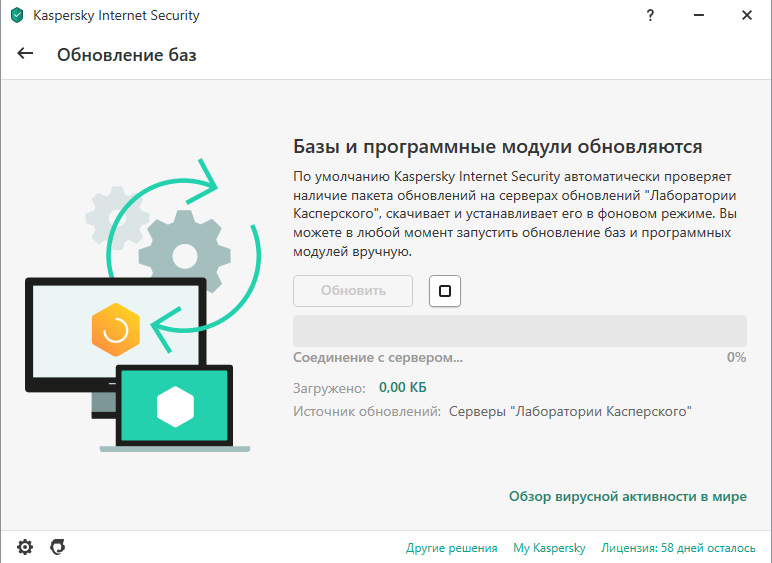Click the Лицензия: 58 дней осталось link

pos(678,548)
